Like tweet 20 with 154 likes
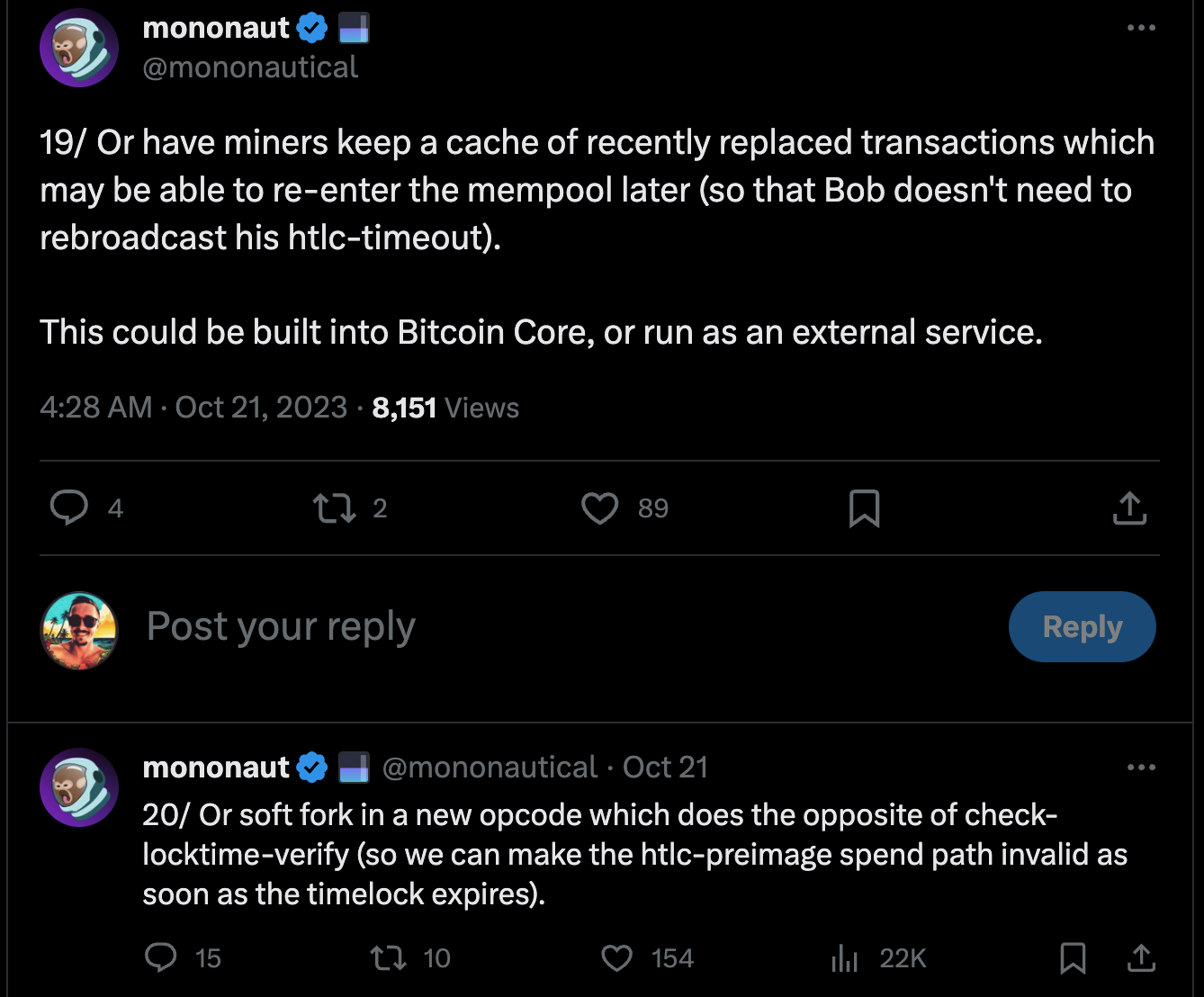This screenshot has height=997, width=1204. tap(617, 957)
